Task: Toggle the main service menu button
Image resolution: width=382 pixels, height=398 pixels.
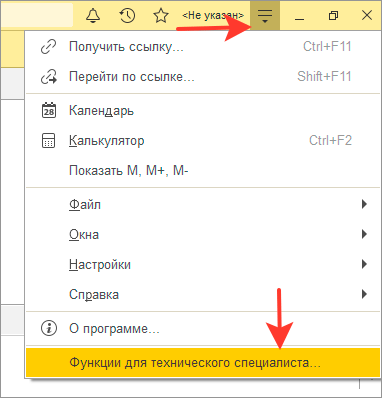Action: (x=265, y=15)
